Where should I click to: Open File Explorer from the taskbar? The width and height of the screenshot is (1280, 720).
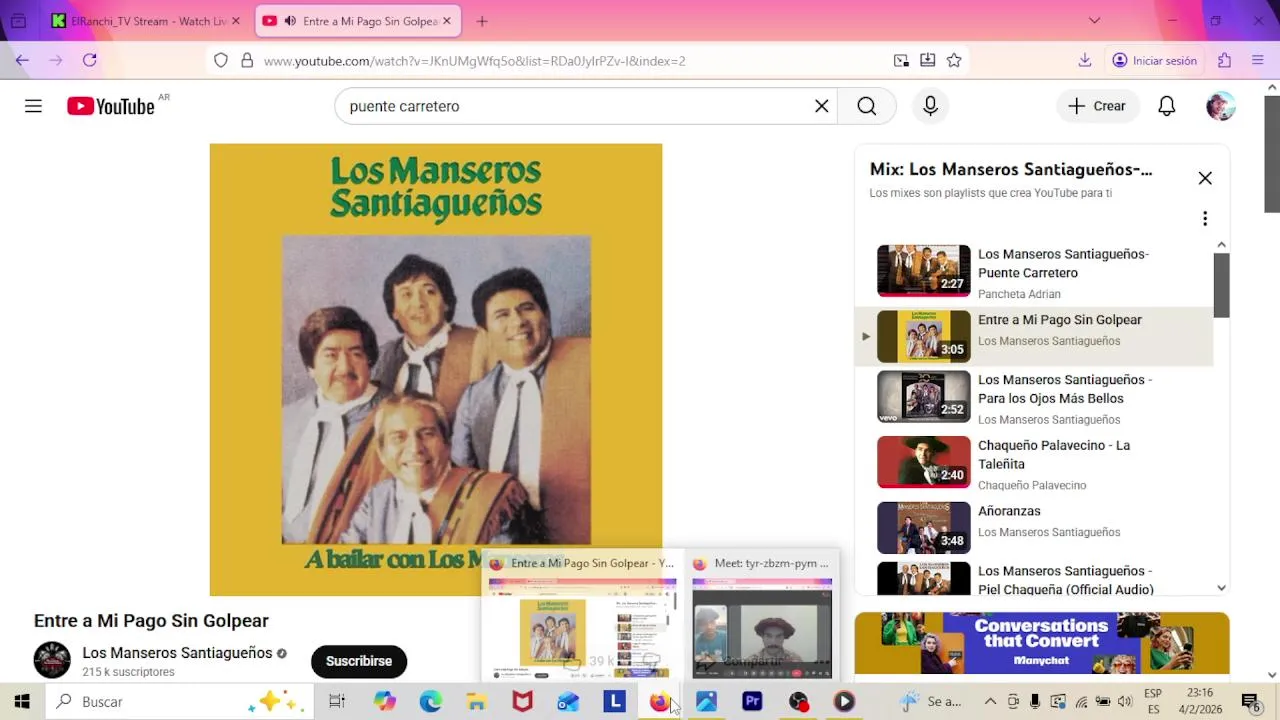(477, 701)
